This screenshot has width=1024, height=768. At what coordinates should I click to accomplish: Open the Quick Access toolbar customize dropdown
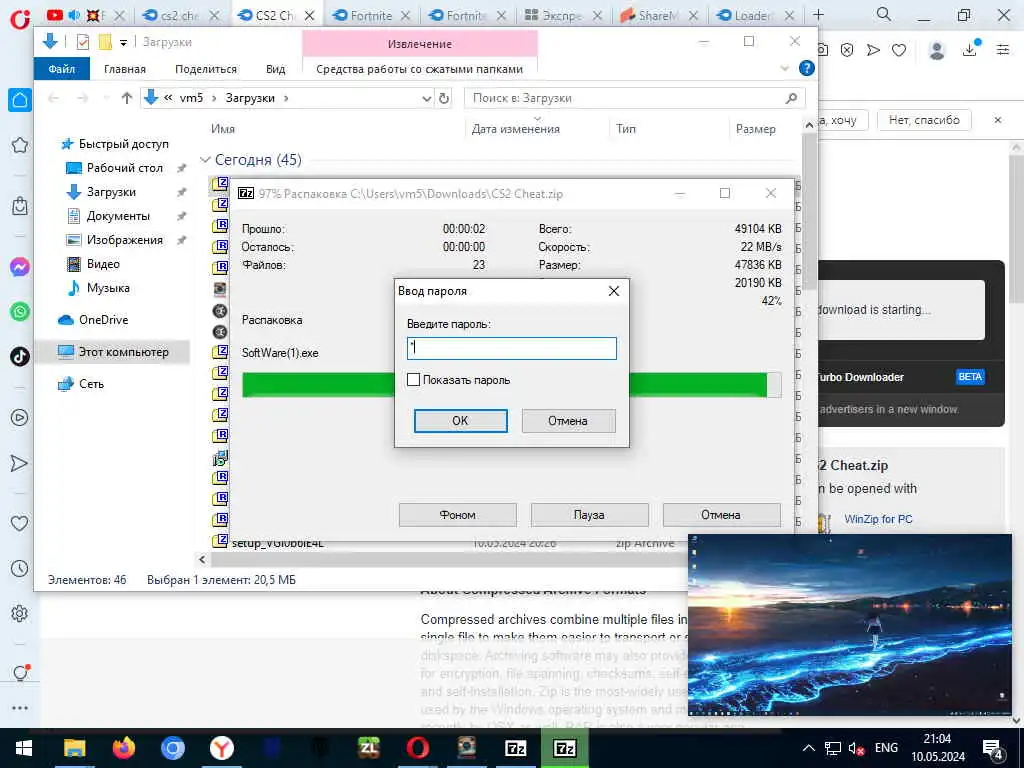tap(123, 42)
